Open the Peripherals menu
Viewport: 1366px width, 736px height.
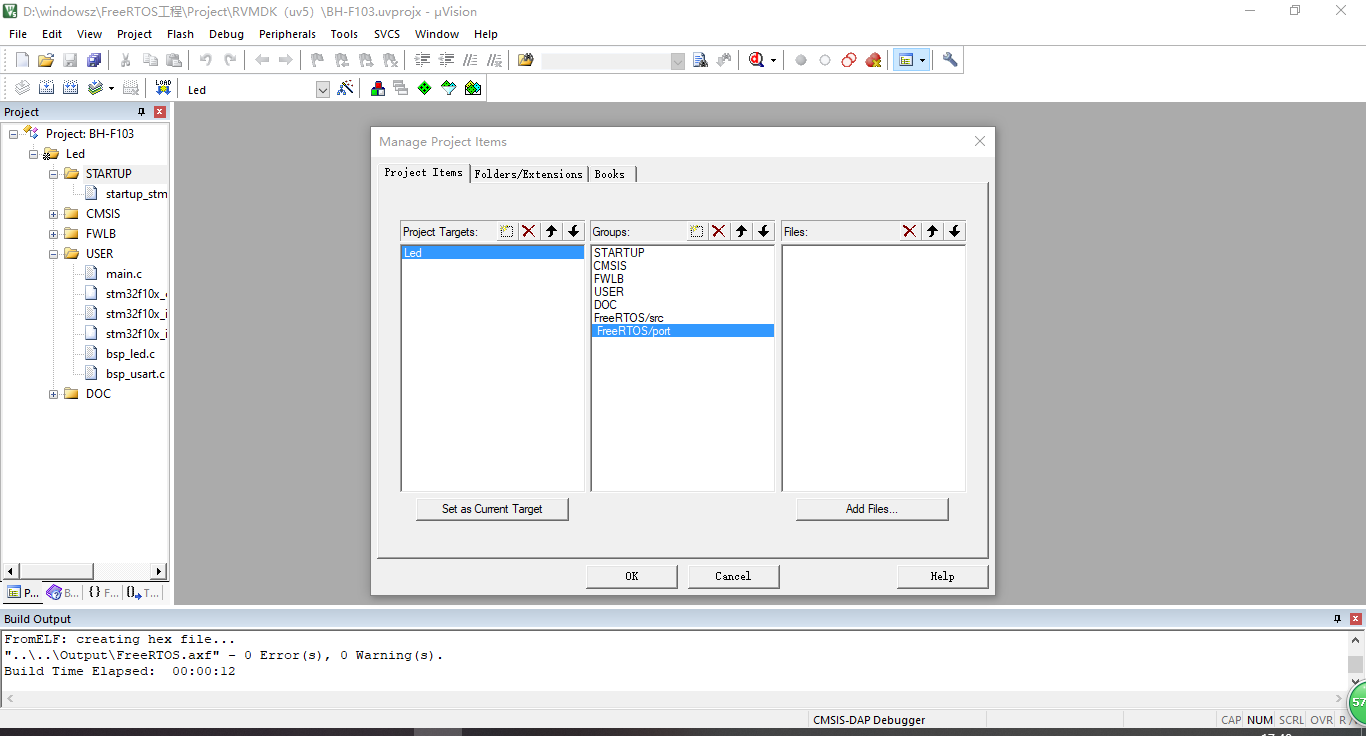287,33
